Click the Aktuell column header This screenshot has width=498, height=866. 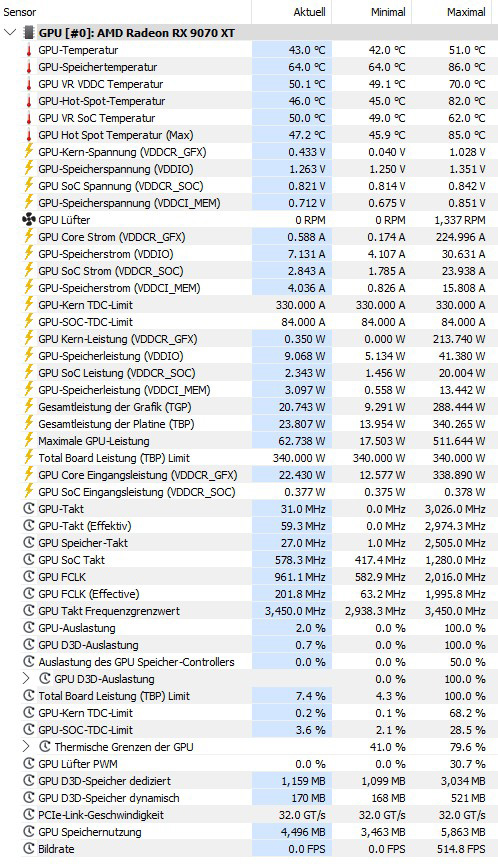[309, 12]
